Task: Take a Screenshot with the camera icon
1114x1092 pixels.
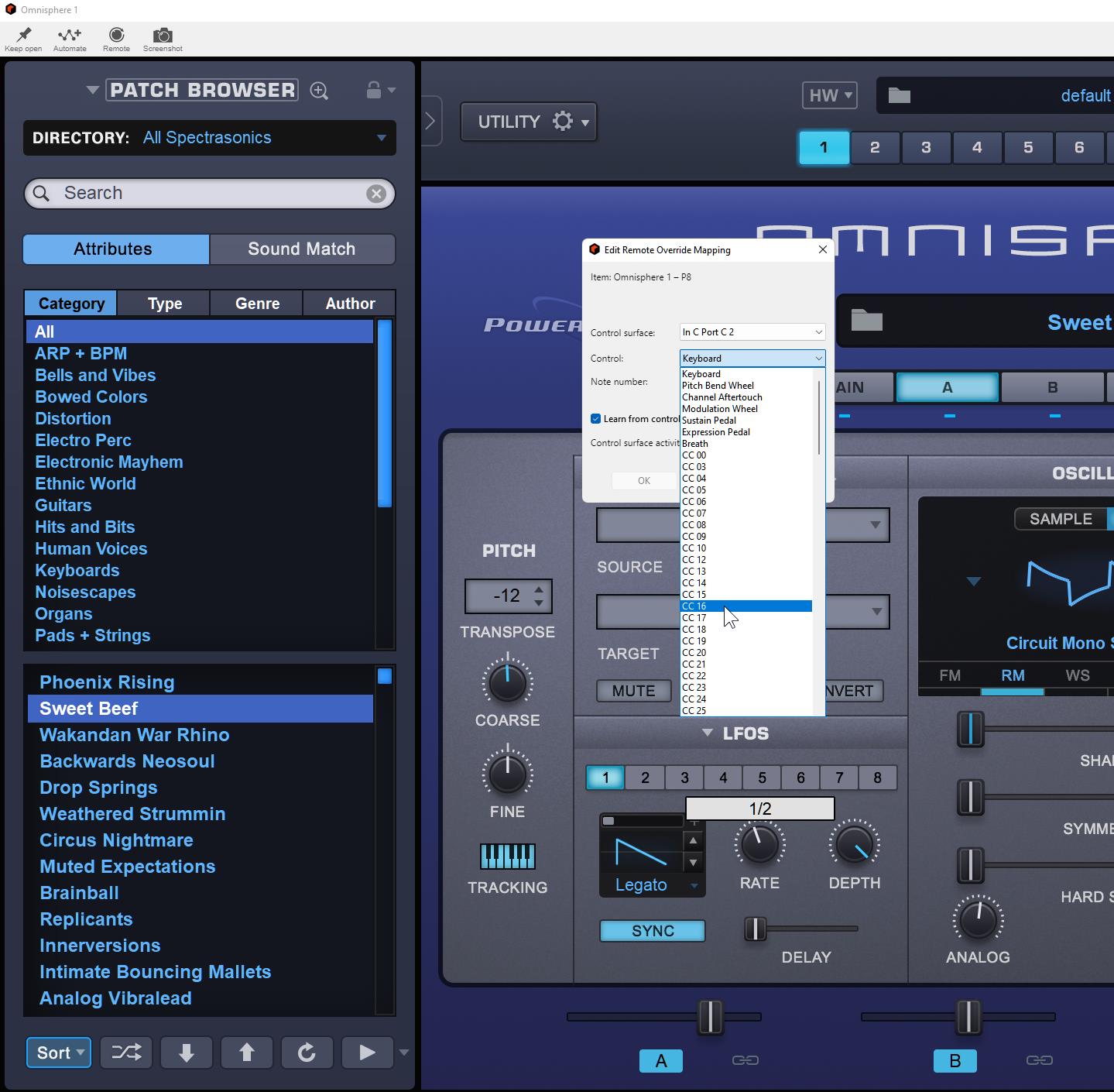Action: (163, 35)
